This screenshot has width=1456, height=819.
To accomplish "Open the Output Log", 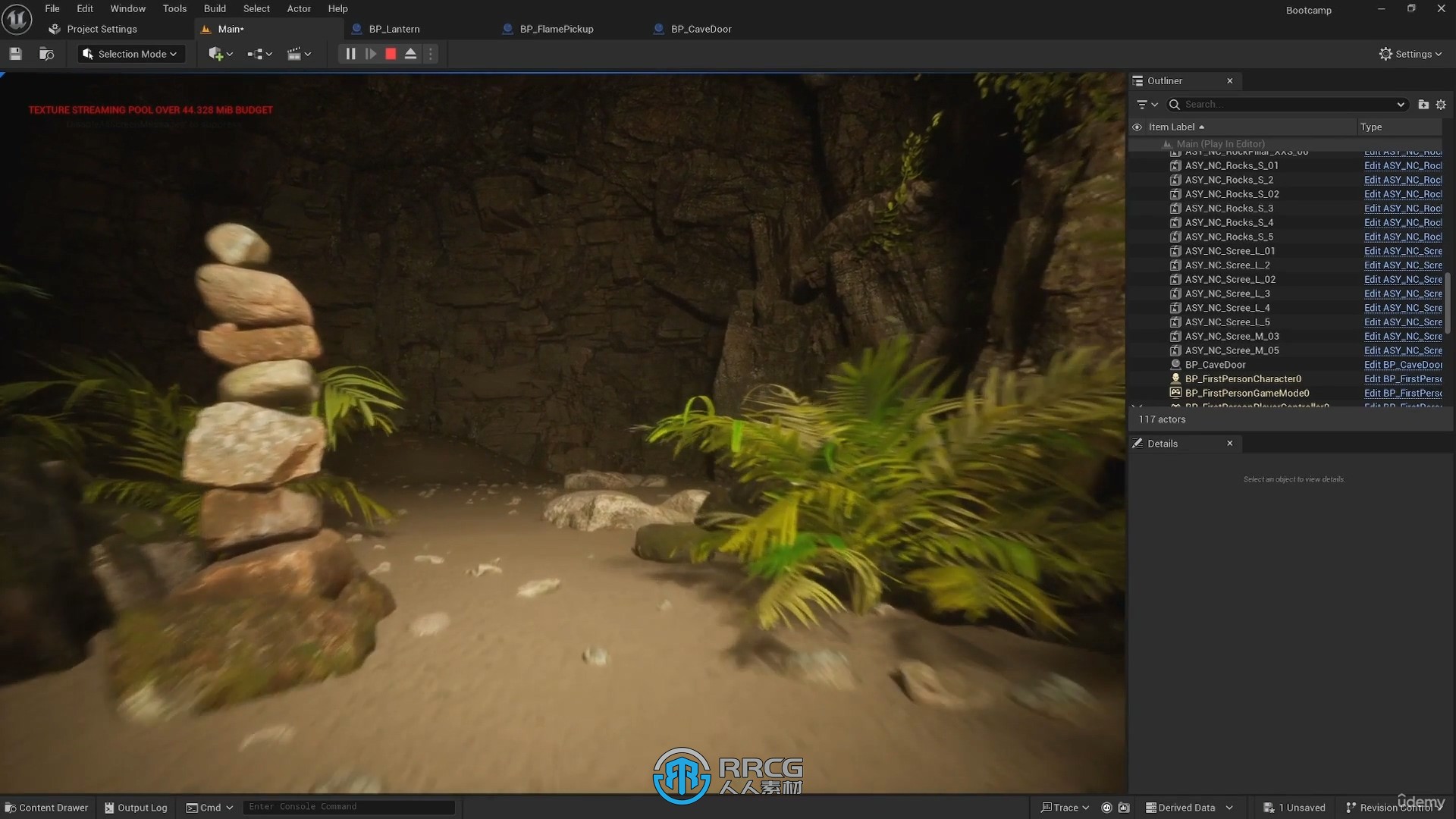I will [x=136, y=808].
